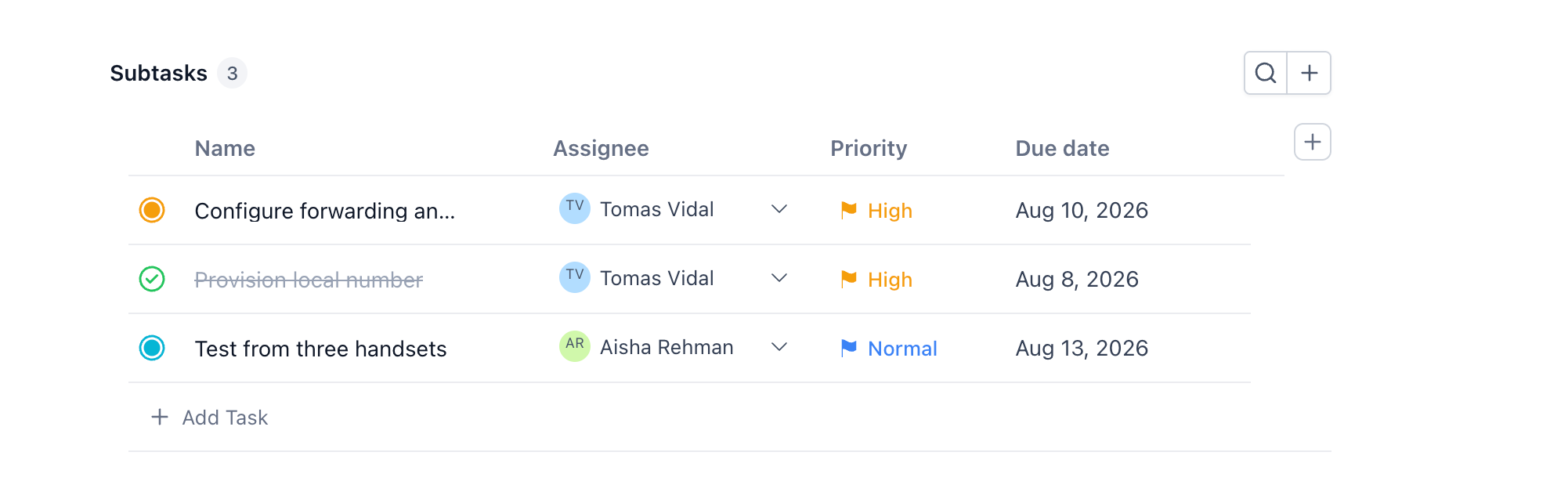Image resolution: width=1568 pixels, height=481 pixels.
Task: Open the subtasks search icon
Action: click(x=1266, y=73)
